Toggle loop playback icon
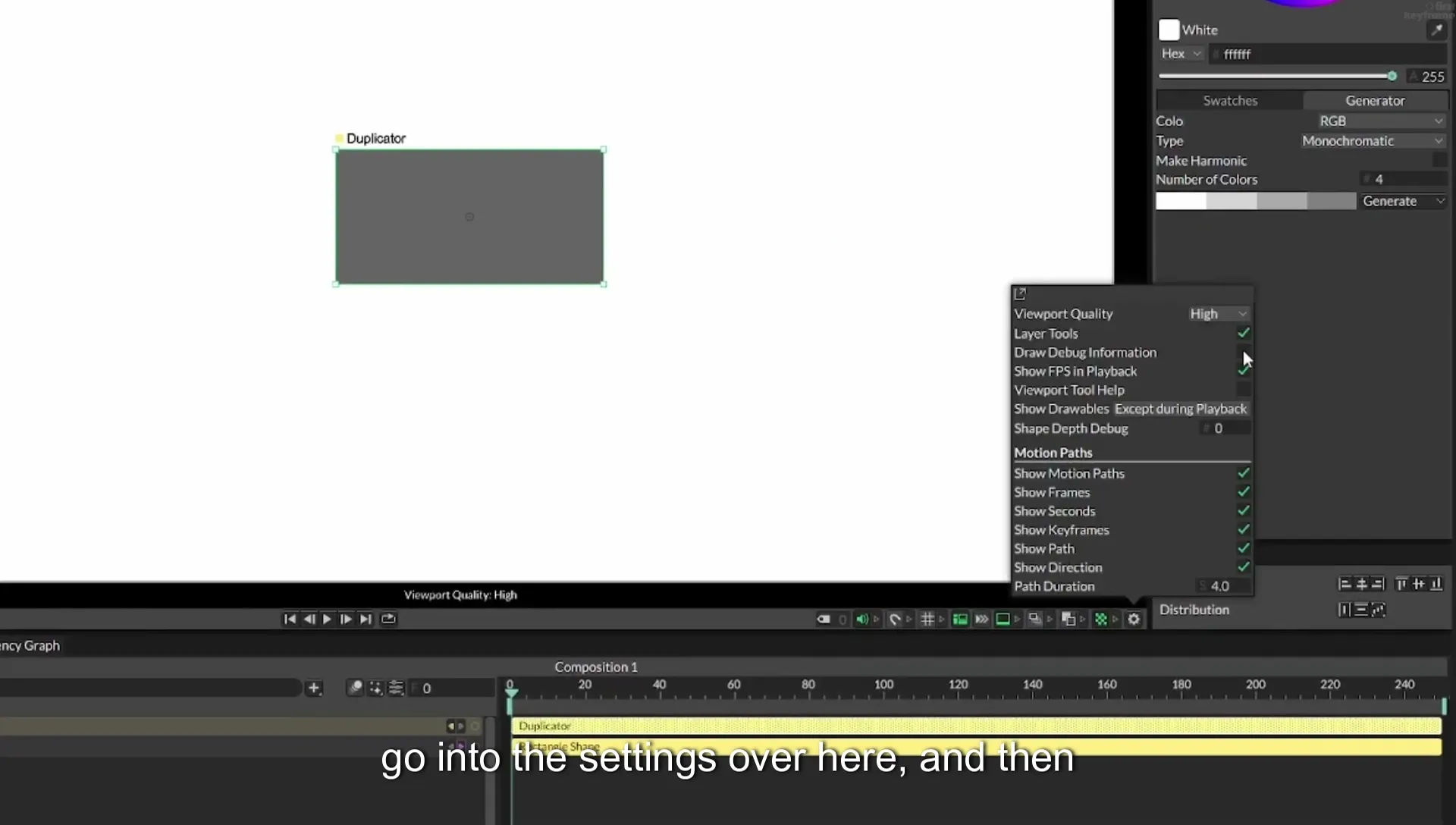 [388, 620]
